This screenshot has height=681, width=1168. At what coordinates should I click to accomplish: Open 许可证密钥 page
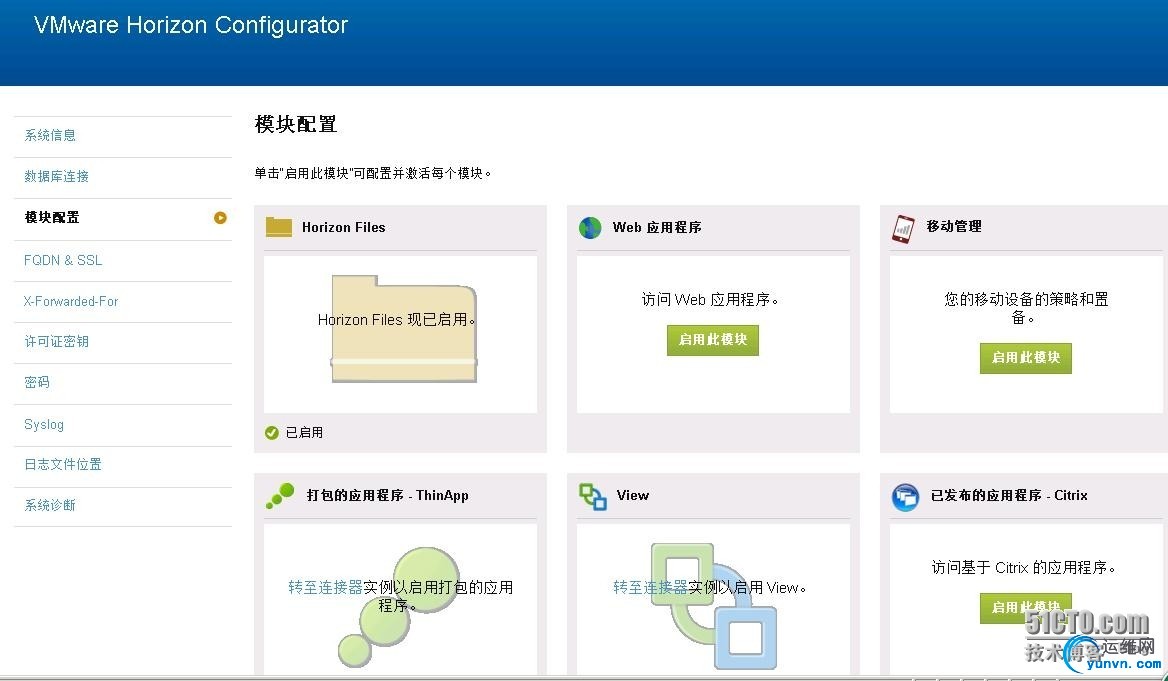57,341
